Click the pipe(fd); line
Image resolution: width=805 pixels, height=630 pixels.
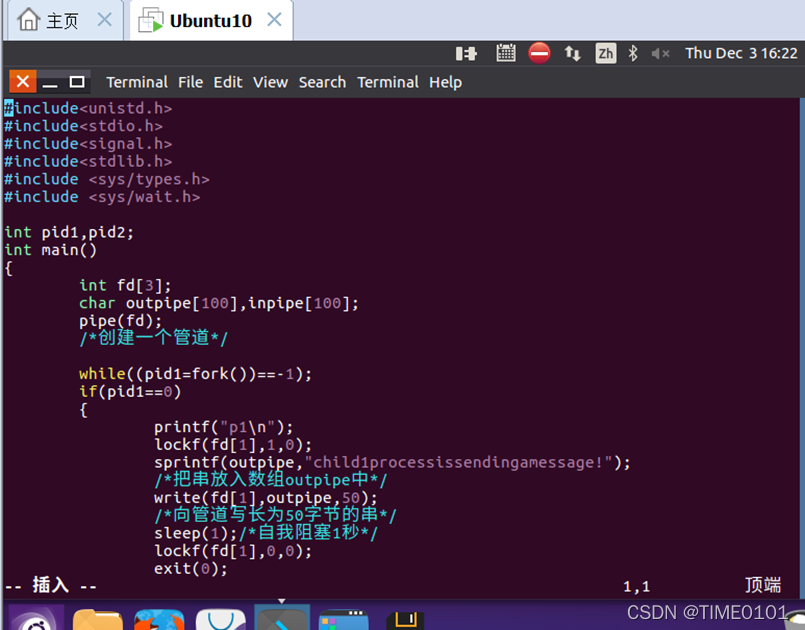point(120,321)
